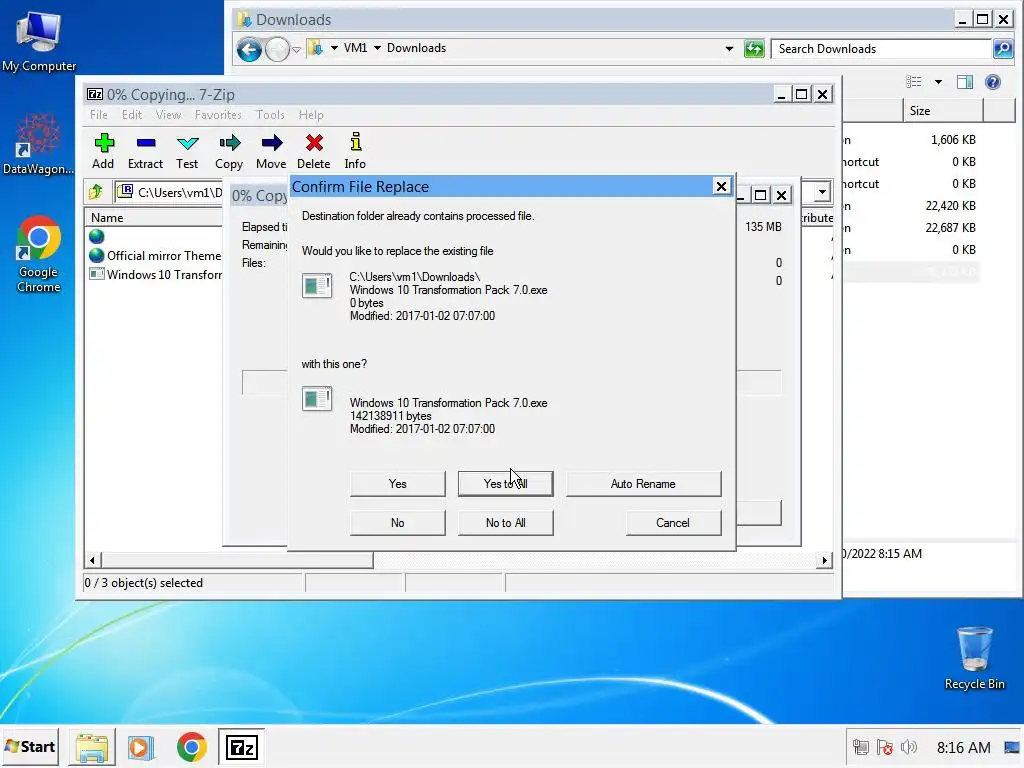The width and height of the screenshot is (1024, 768).
Task: Click the horizontal scrollbar thumb in 7-Zip
Action: (238, 560)
